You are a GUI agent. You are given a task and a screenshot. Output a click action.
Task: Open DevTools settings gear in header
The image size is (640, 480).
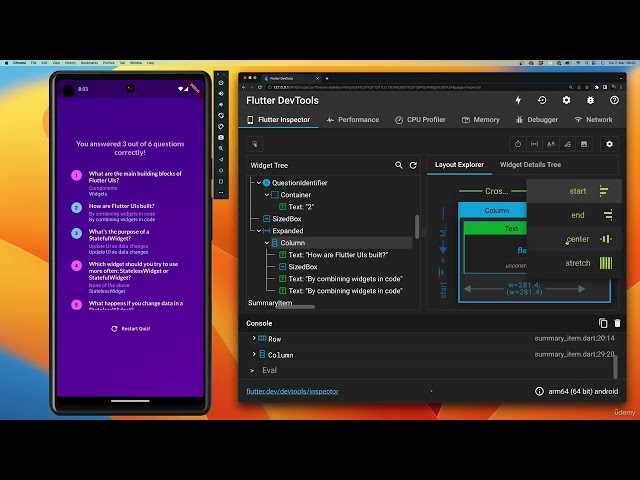[566, 100]
